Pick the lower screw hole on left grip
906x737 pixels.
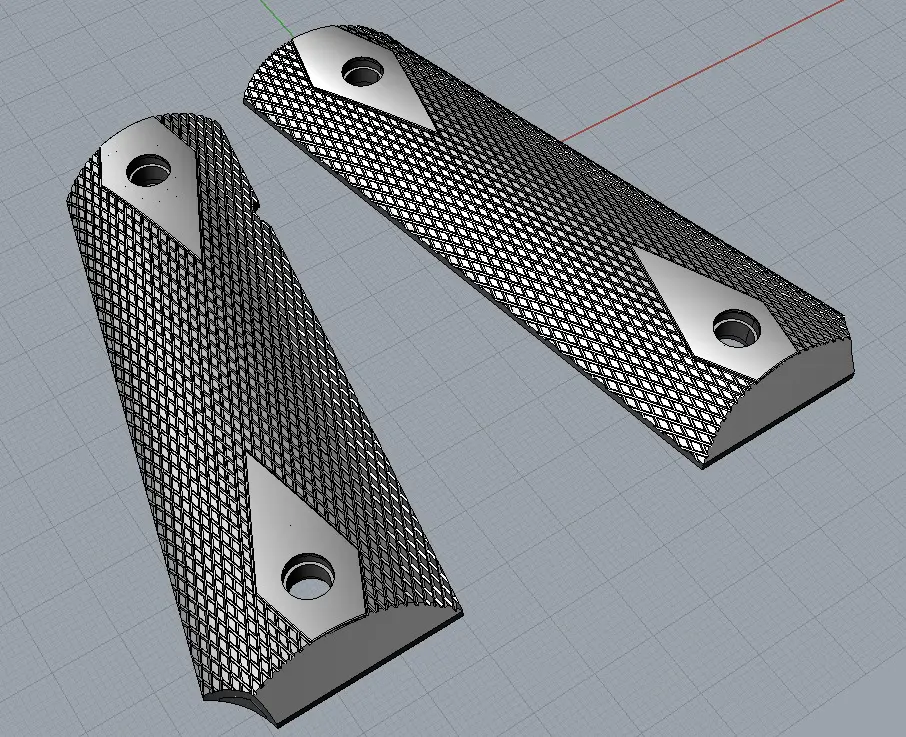309,576
